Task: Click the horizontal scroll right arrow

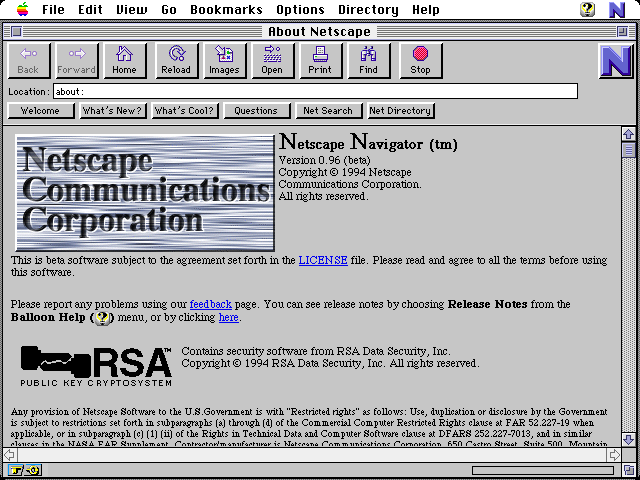Action: tap(614, 454)
